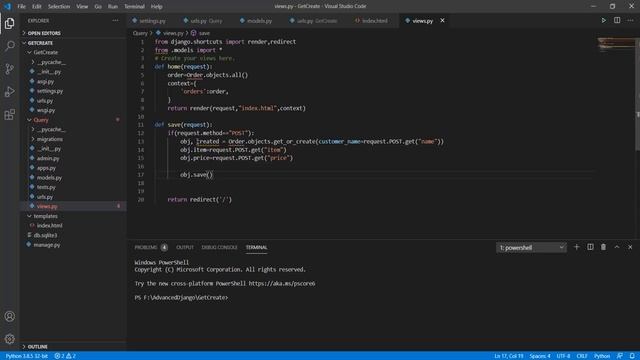Open the File menu
This screenshot has height=360, width=640.
click(21, 7)
